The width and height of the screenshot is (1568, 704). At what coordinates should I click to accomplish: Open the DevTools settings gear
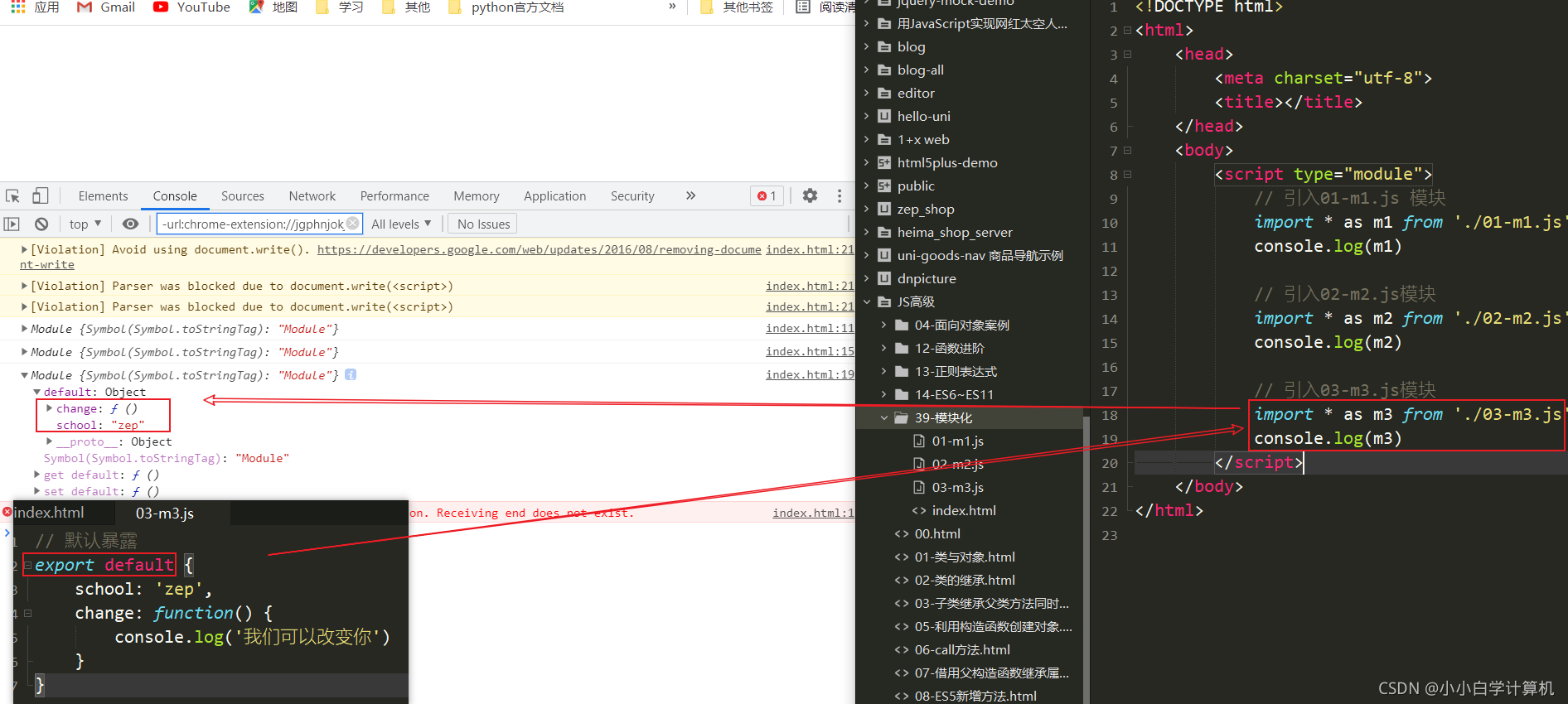[810, 195]
